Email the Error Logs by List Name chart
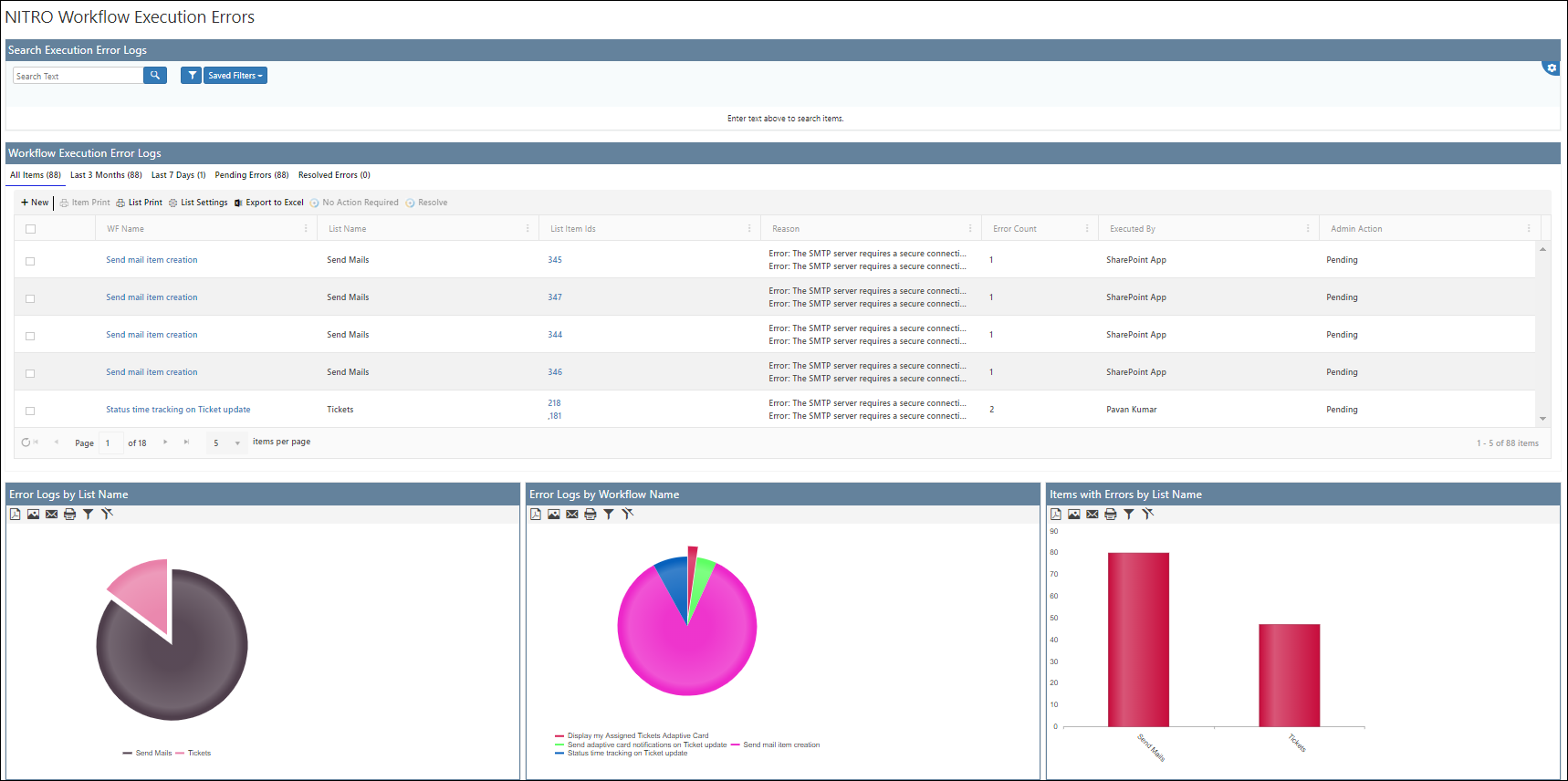 coord(51,515)
